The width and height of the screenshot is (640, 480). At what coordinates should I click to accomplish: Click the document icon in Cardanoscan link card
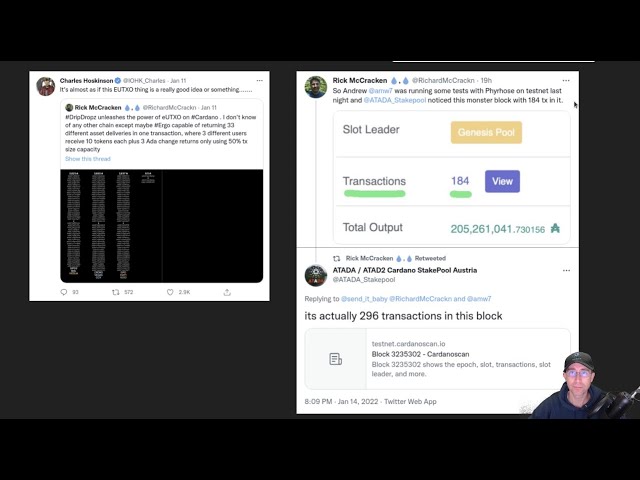[336, 359]
